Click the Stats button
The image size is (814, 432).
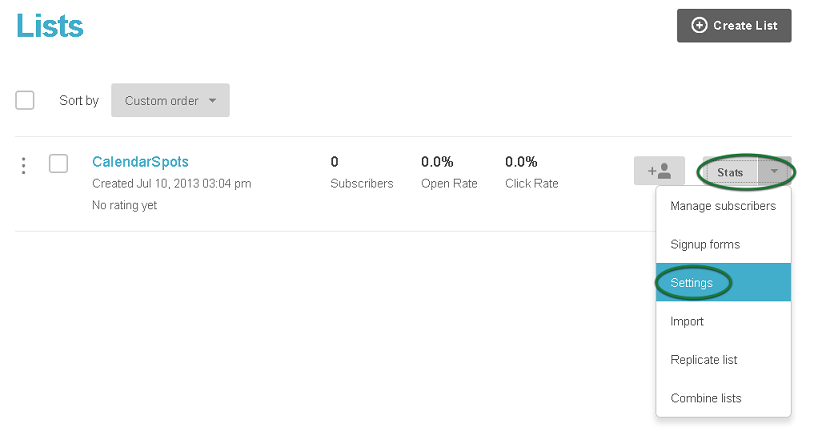(730, 172)
